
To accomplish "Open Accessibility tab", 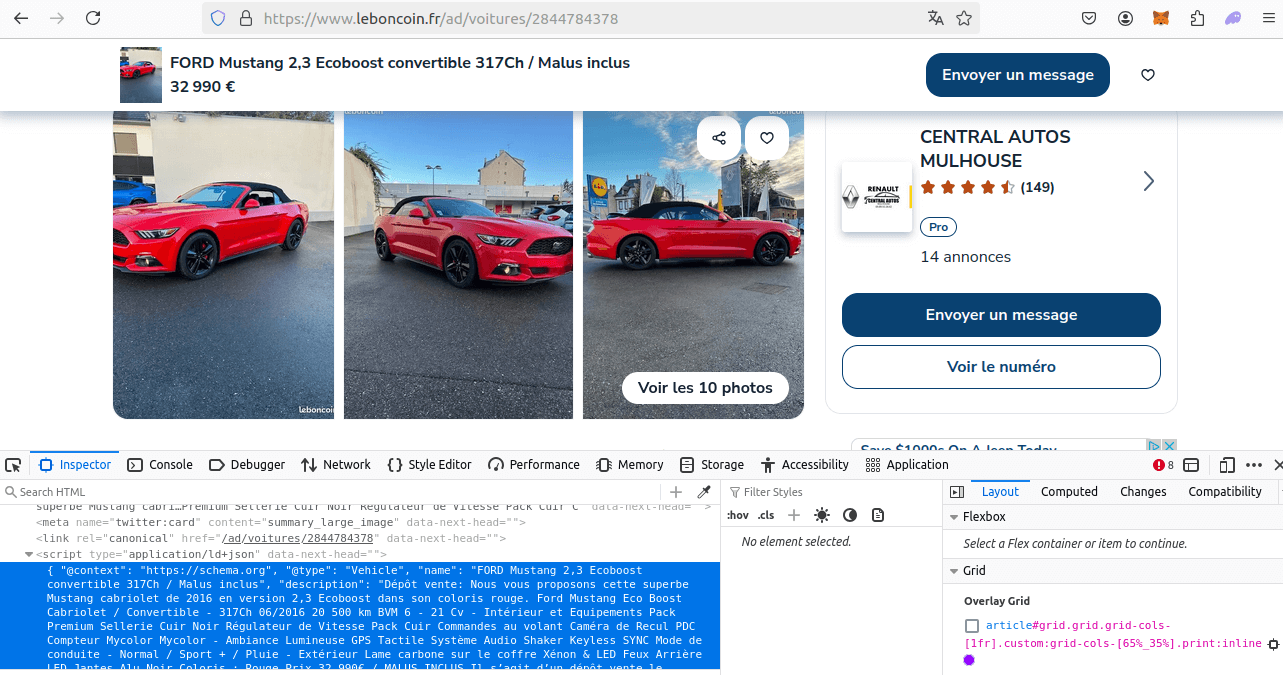I will [x=804, y=465].
